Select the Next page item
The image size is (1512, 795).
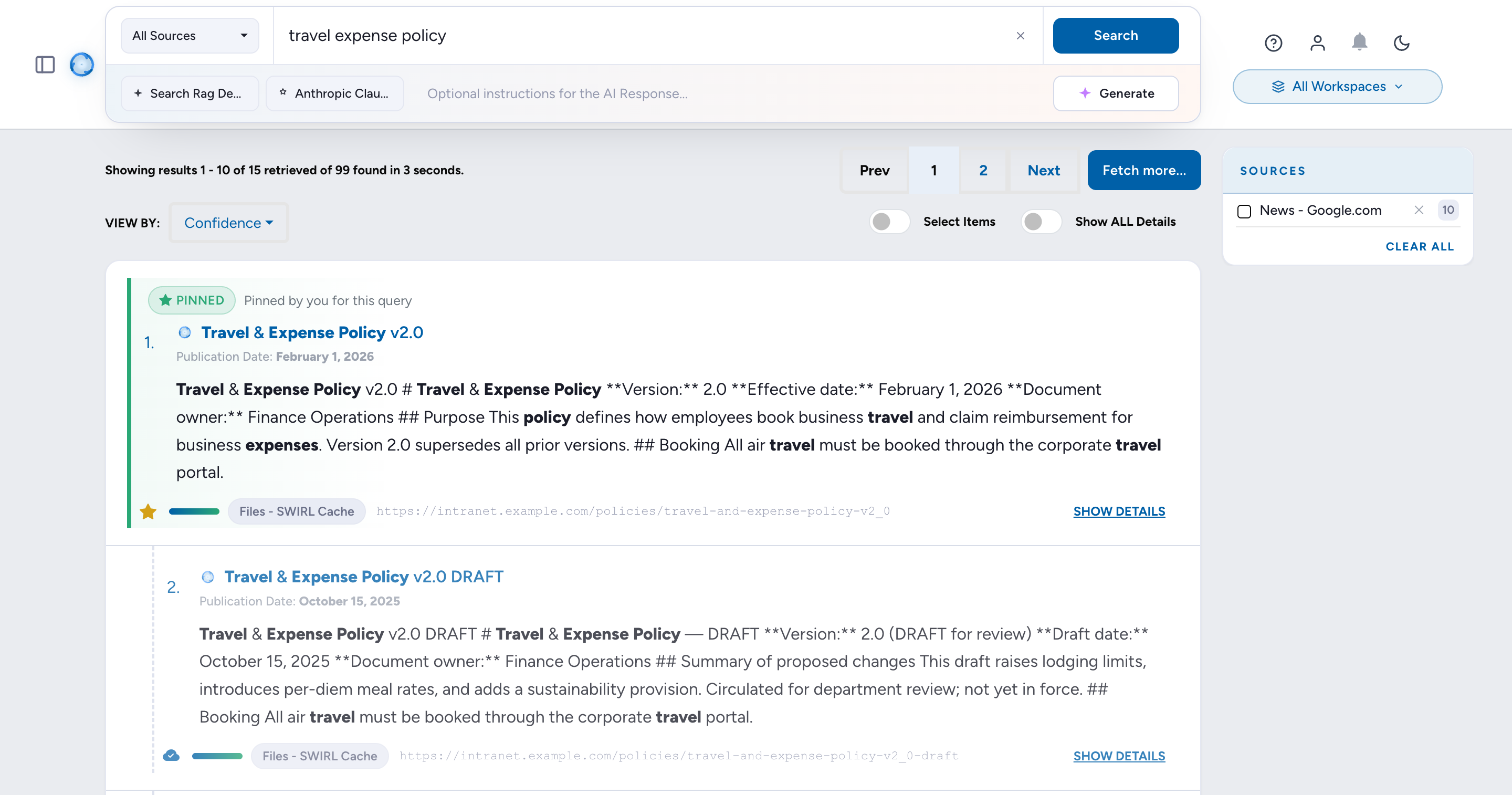(x=1044, y=170)
